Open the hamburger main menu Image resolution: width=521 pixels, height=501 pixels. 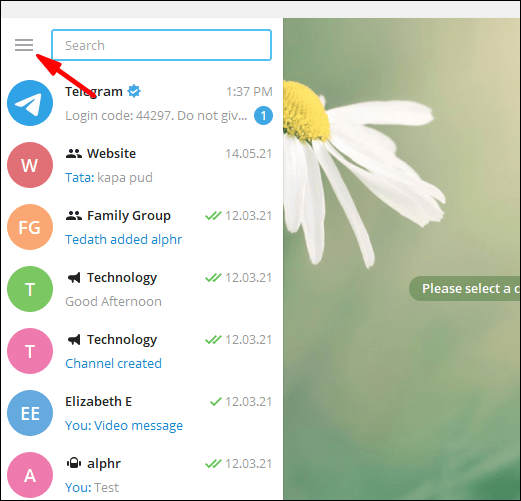pos(24,45)
